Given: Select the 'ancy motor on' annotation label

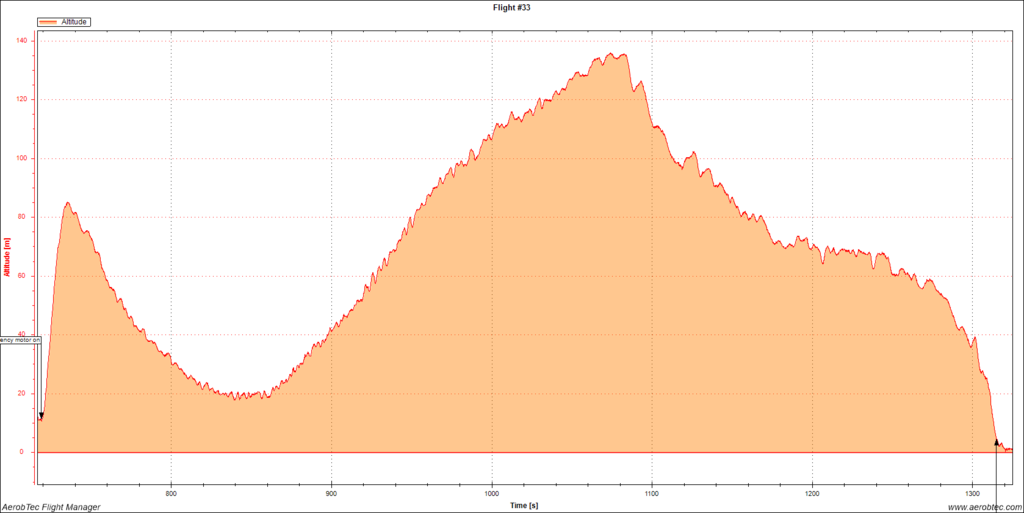Looking at the screenshot, I should 19,340.
